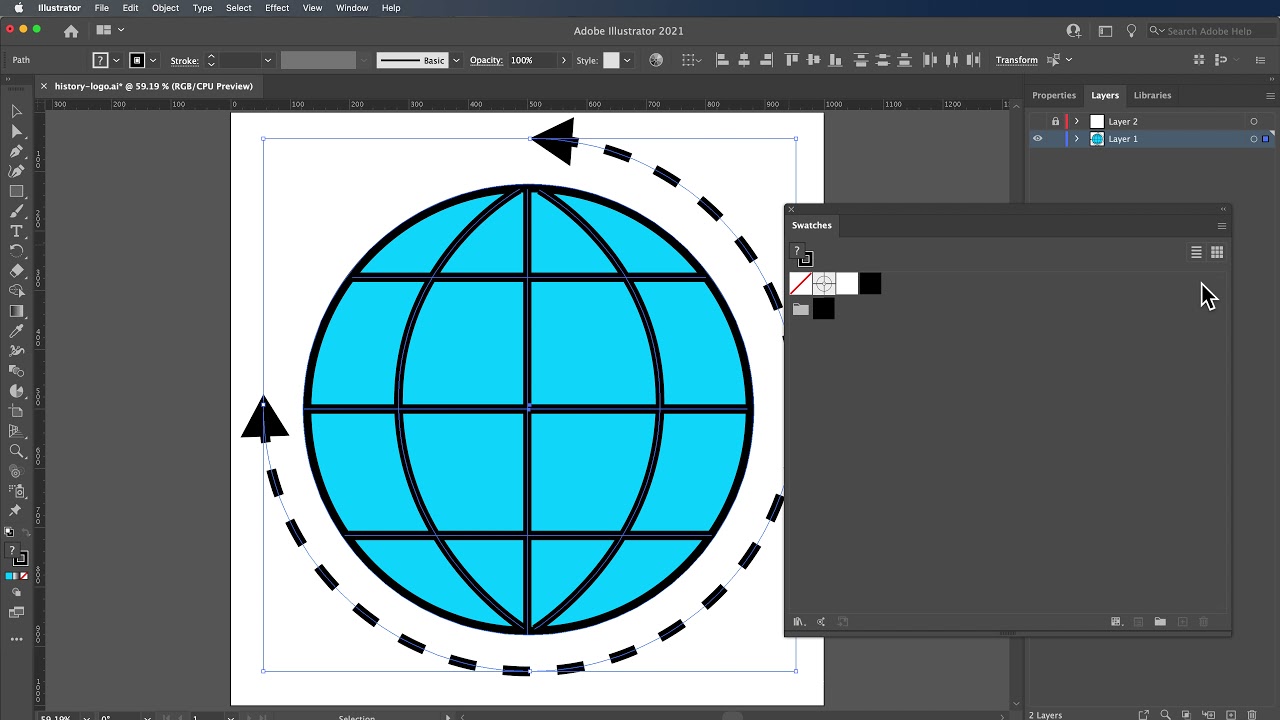Switch Swatches to thumbnail grid view
The height and width of the screenshot is (720, 1280).
pos(1217,252)
